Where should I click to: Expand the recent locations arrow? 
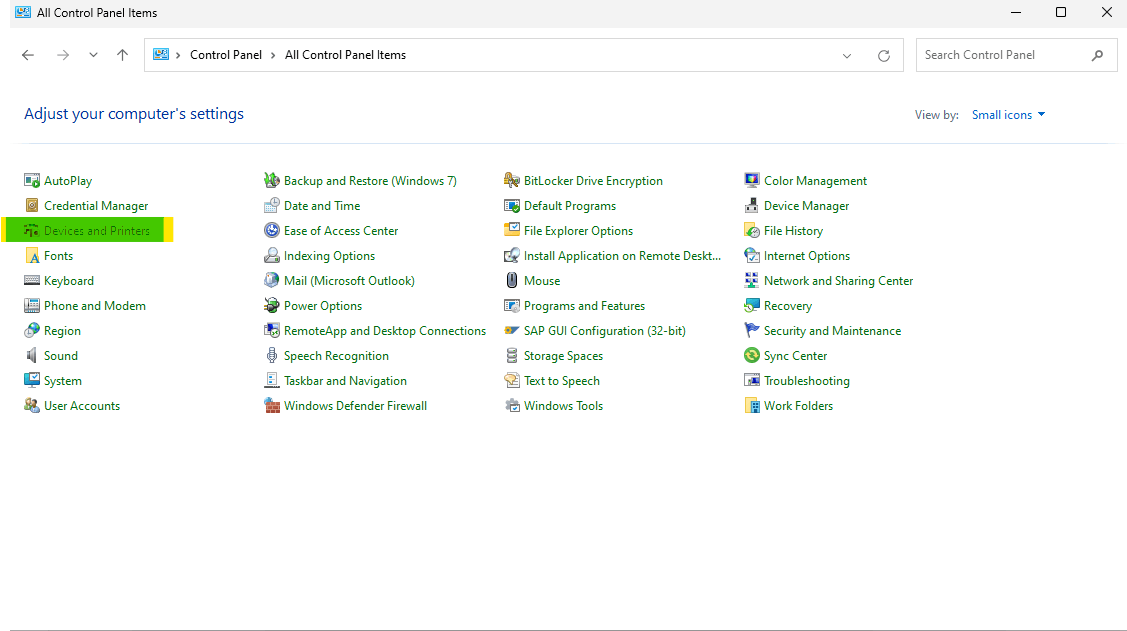pos(93,56)
